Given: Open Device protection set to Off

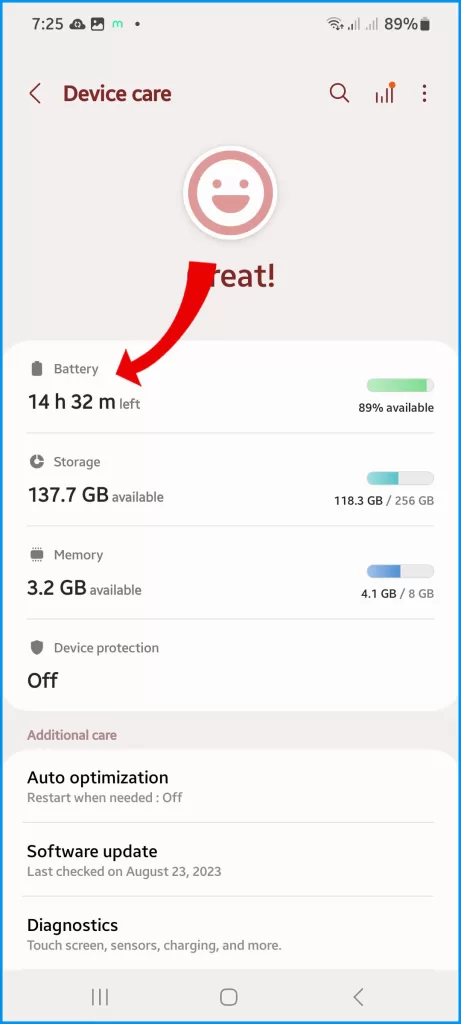Looking at the screenshot, I should (x=230, y=665).
